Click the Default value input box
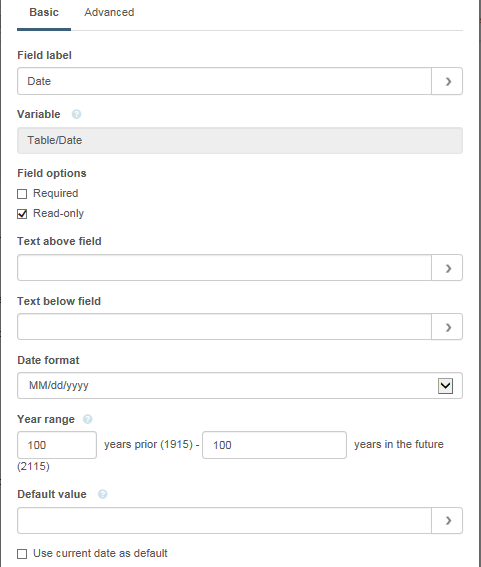481x567 pixels. [224, 520]
